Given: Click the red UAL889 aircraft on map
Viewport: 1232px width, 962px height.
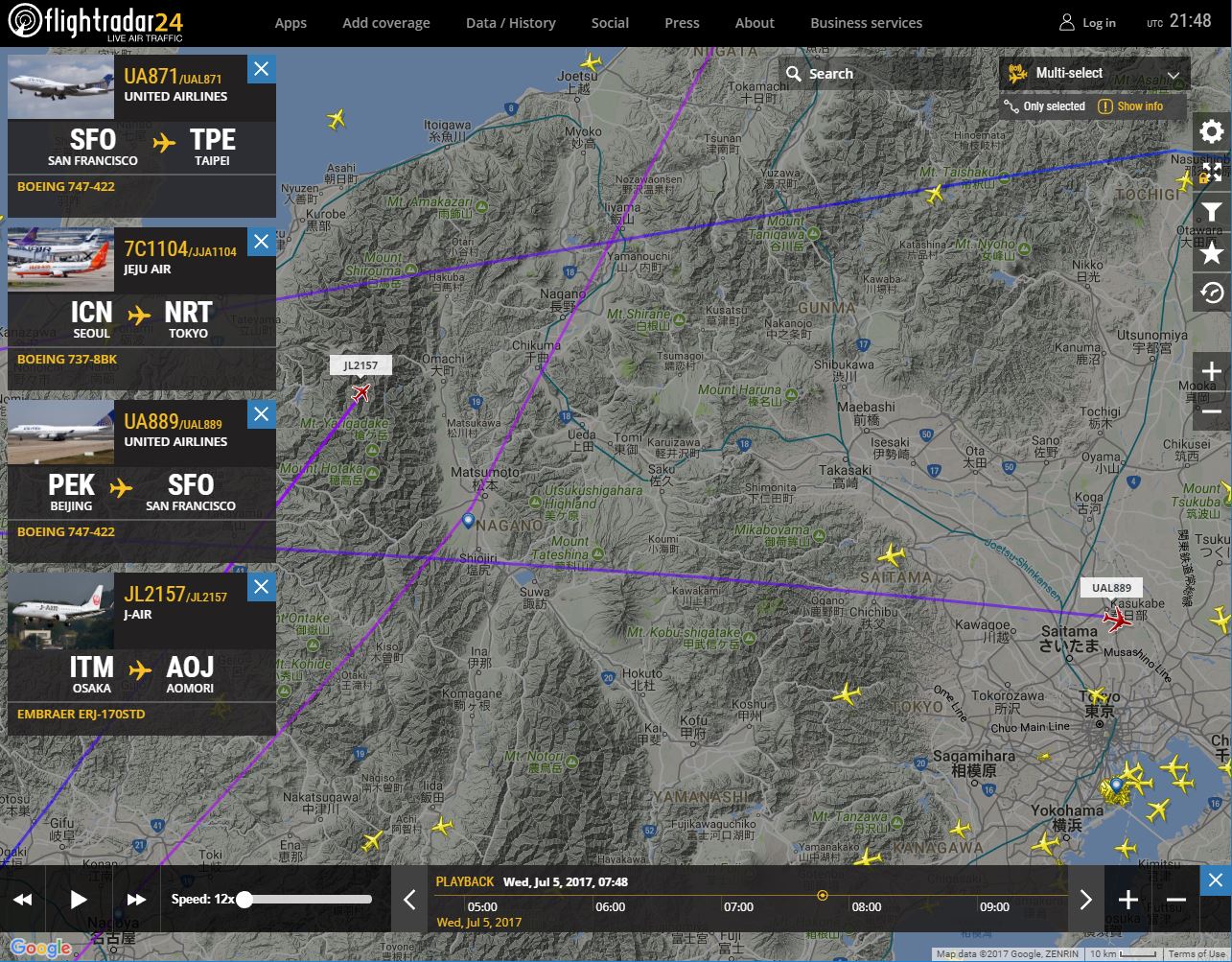Looking at the screenshot, I should pyautogui.click(x=1116, y=620).
